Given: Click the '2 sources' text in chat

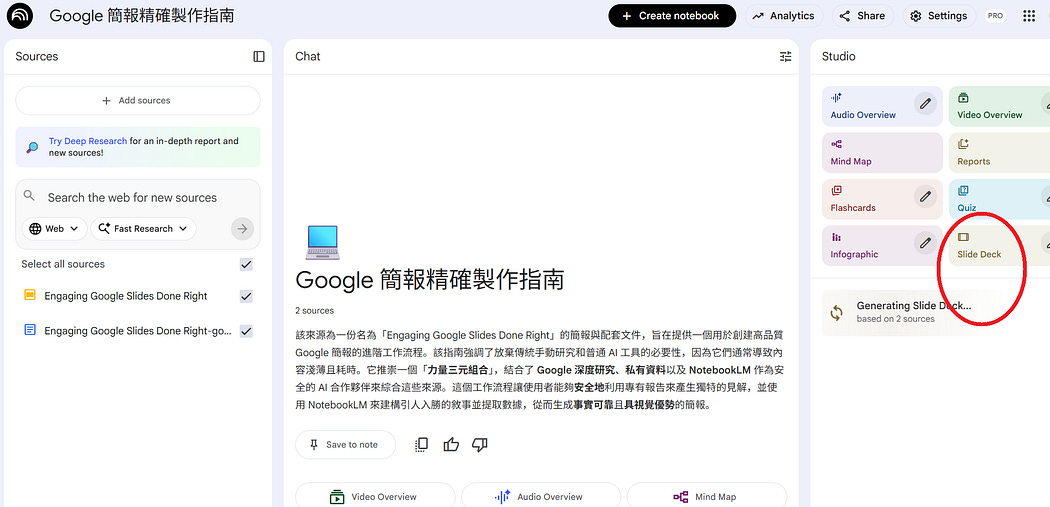Looking at the screenshot, I should 314,311.
